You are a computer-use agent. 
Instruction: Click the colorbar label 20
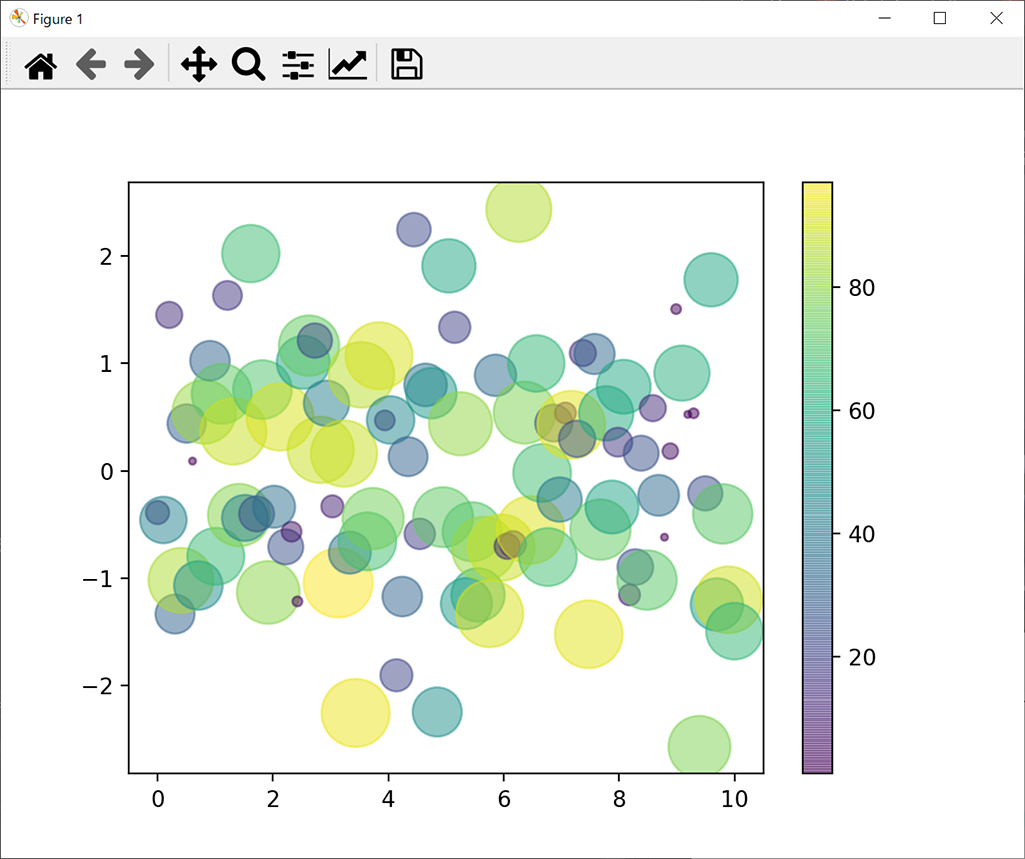pos(862,657)
